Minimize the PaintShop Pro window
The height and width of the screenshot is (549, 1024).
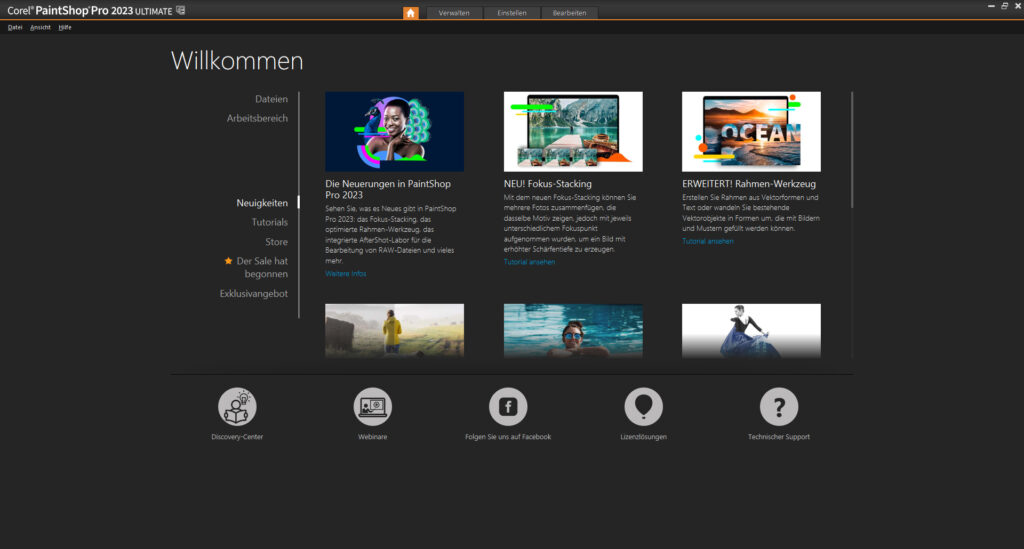click(x=991, y=6)
